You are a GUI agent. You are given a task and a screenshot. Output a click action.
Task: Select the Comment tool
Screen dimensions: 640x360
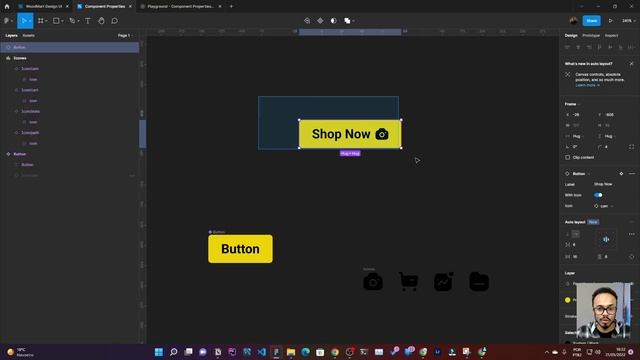pos(115,21)
